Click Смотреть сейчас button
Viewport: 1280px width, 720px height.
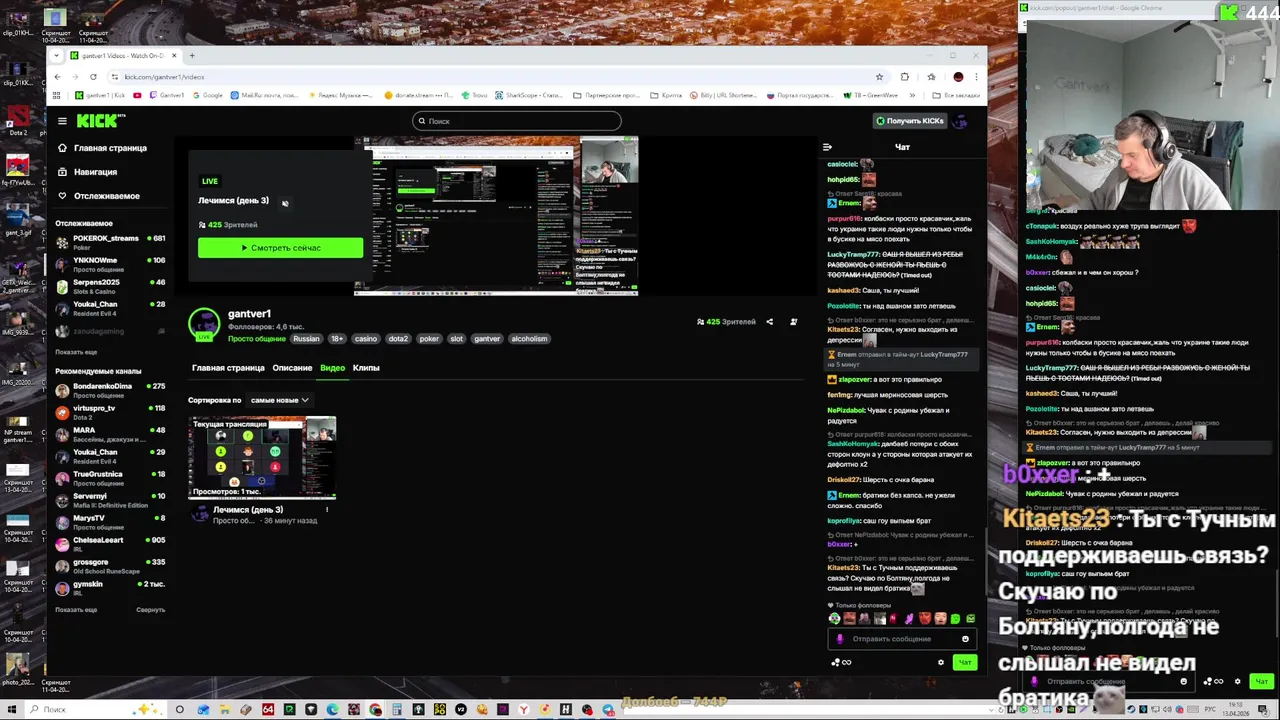coord(280,248)
